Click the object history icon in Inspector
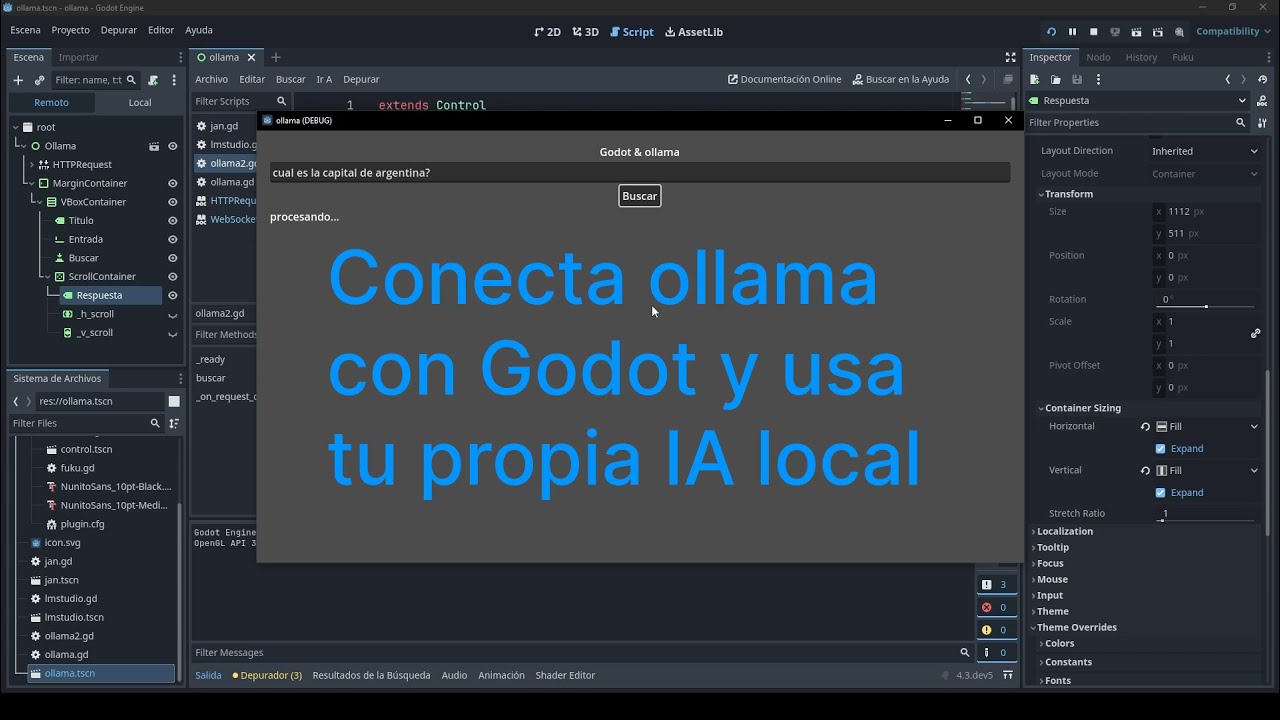Image resolution: width=1280 pixels, height=720 pixels. pos(1262,79)
